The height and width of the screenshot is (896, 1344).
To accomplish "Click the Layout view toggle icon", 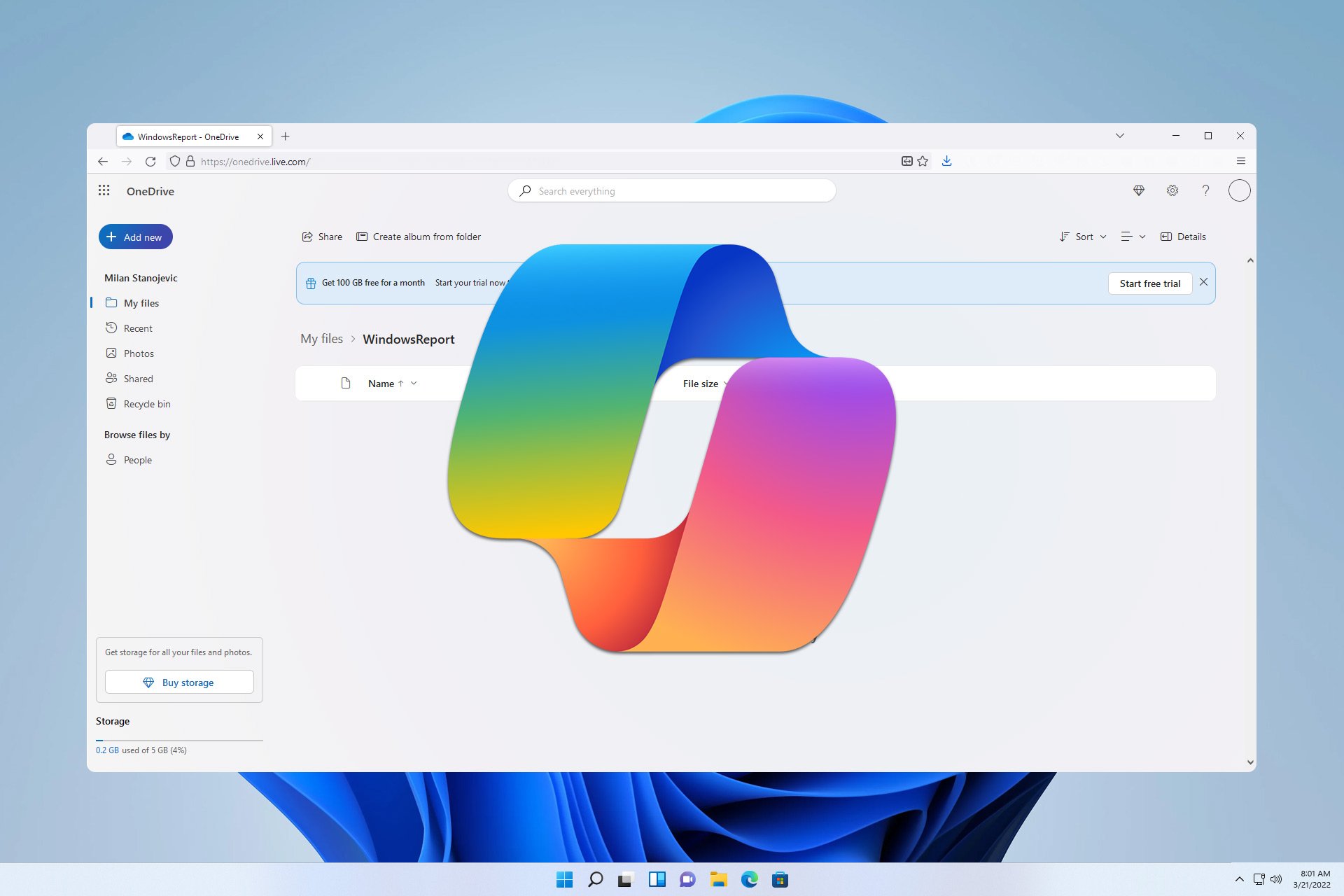I will point(1127,236).
